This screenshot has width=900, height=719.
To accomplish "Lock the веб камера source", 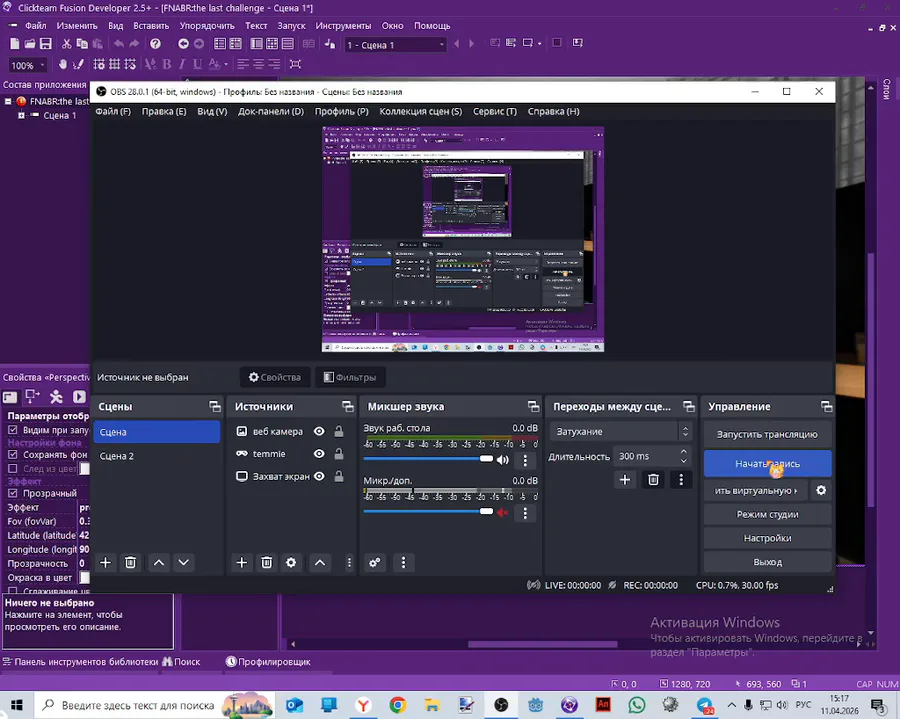I will point(339,431).
